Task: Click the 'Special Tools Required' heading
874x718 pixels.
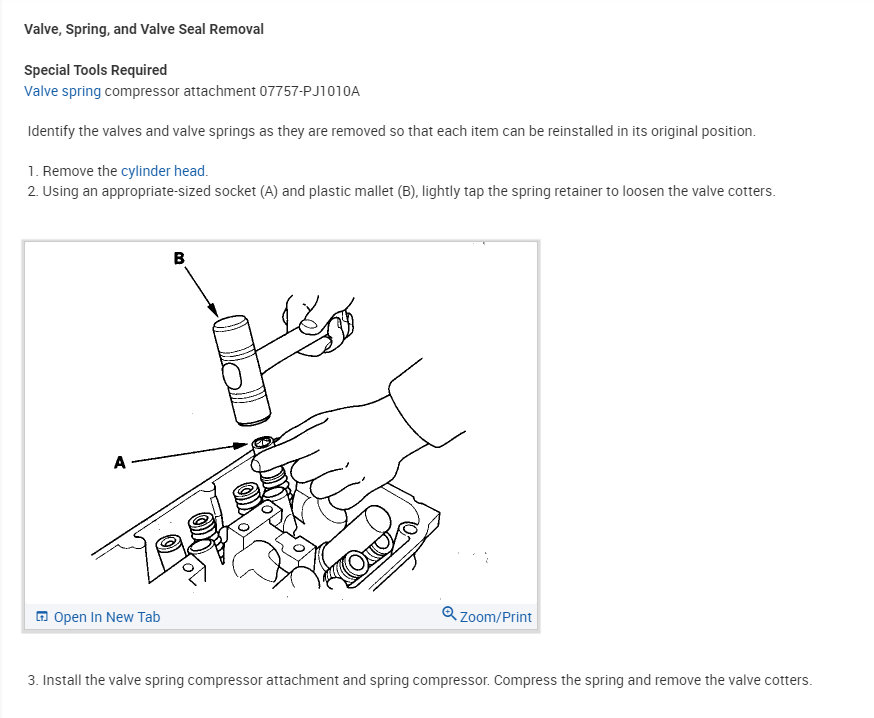Action: coord(96,70)
